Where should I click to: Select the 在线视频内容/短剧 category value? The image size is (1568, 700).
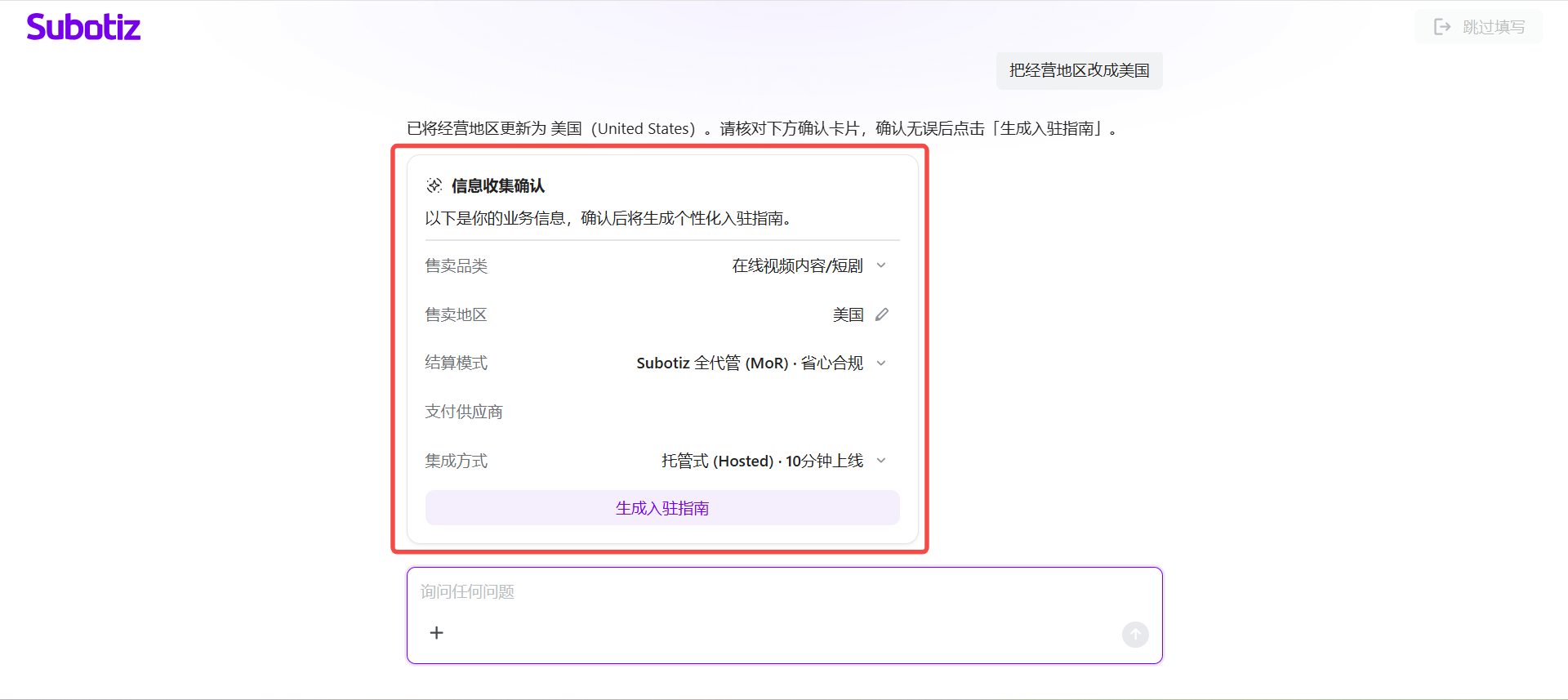click(797, 265)
